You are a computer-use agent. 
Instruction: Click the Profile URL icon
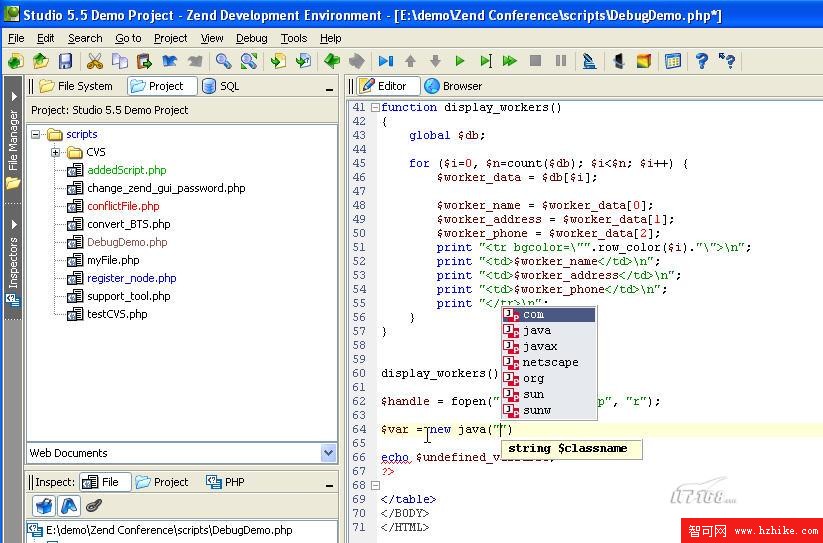589,61
